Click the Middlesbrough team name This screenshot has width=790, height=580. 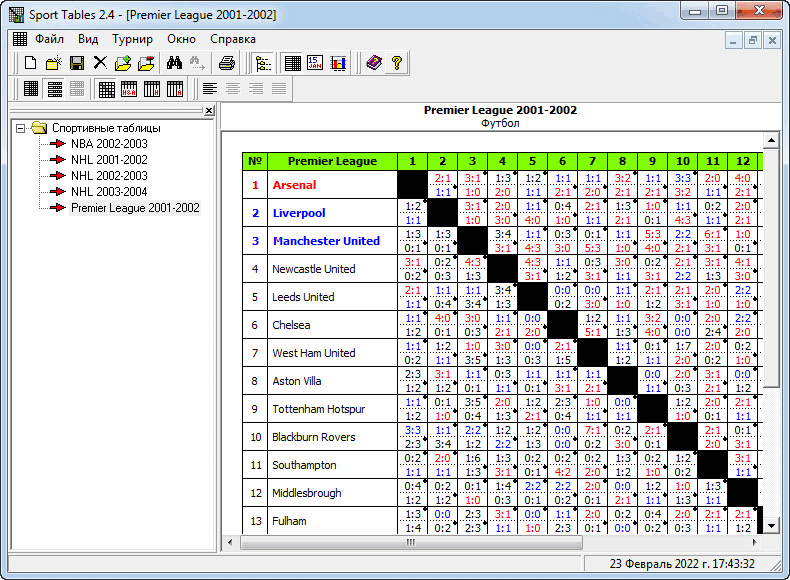click(306, 493)
